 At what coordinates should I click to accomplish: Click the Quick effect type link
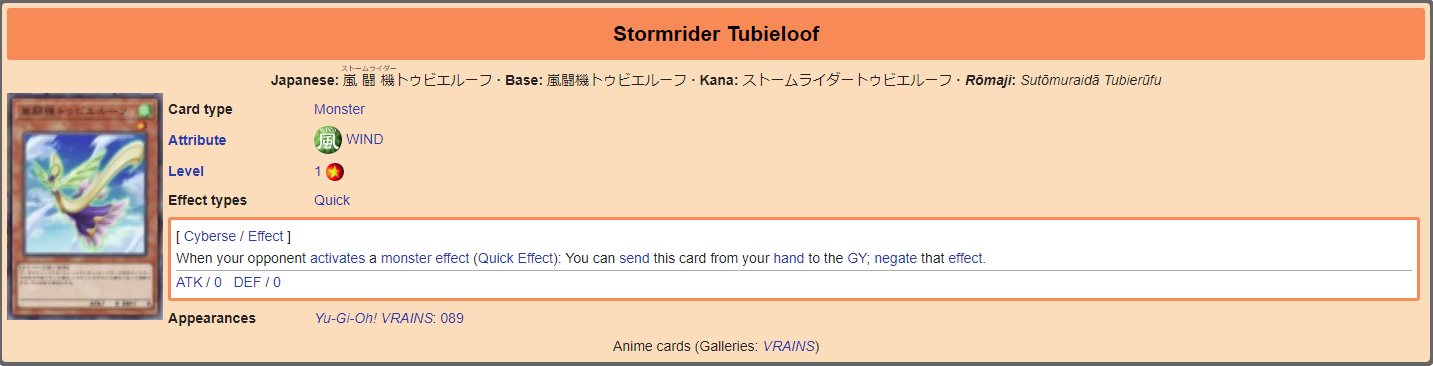[x=332, y=200]
